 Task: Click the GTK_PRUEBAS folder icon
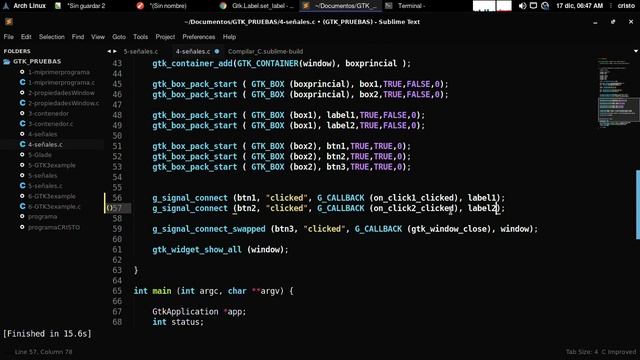7,62
